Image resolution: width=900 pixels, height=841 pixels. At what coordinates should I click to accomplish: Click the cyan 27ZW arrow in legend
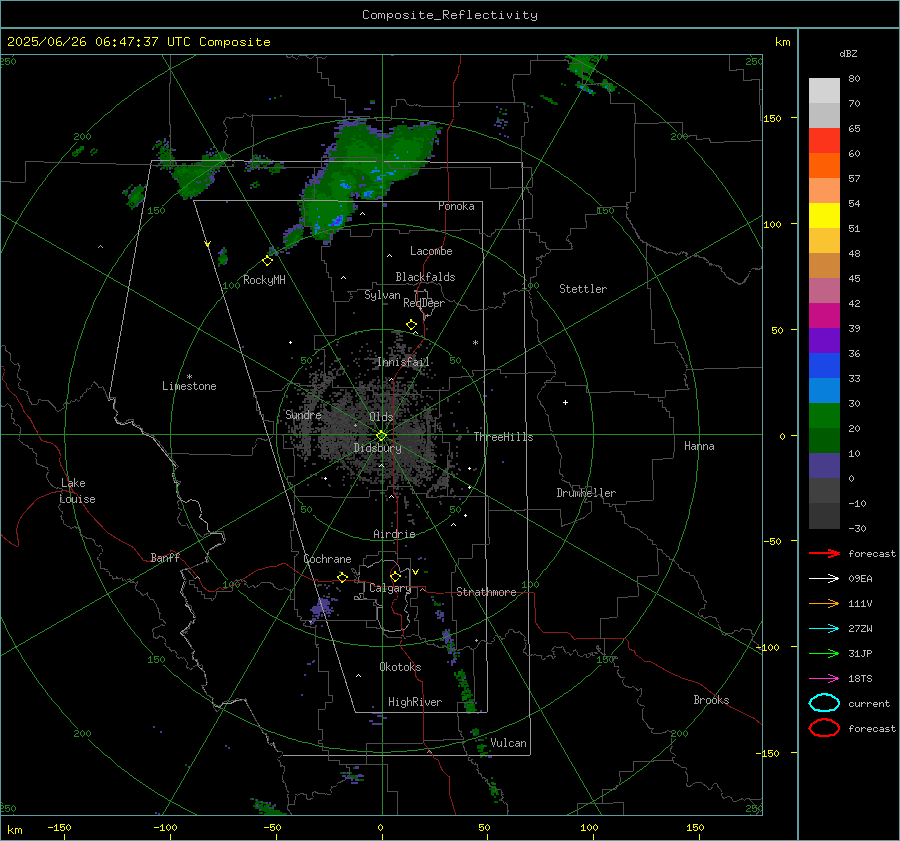[824, 629]
